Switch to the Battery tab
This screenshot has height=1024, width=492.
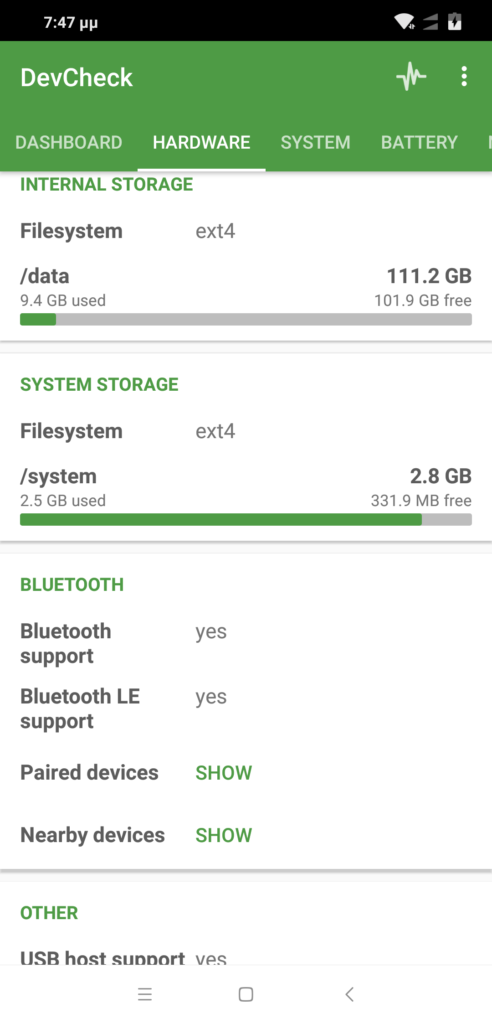419,142
